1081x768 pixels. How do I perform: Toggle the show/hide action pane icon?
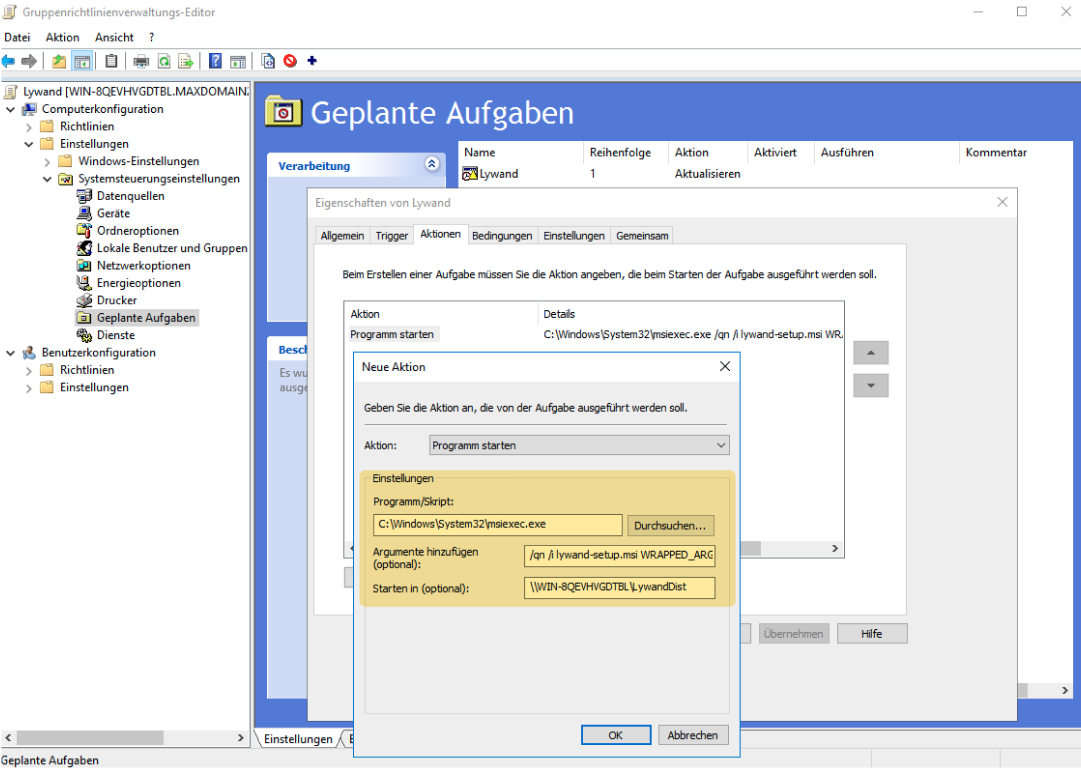[x=238, y=61]
